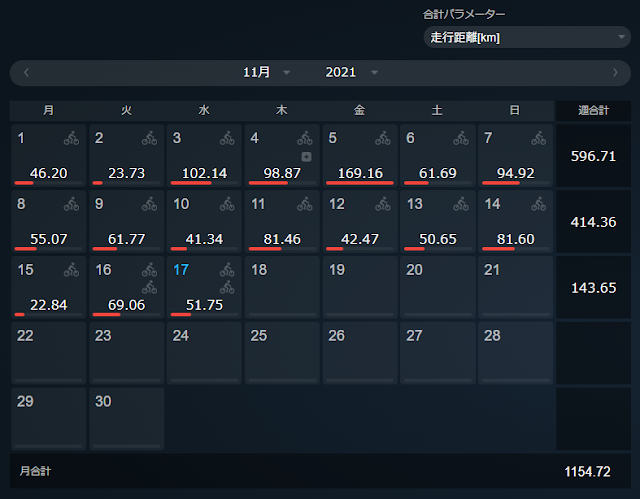
Task: Click the cycling icon on day 13
Action: tap(461, 204)
